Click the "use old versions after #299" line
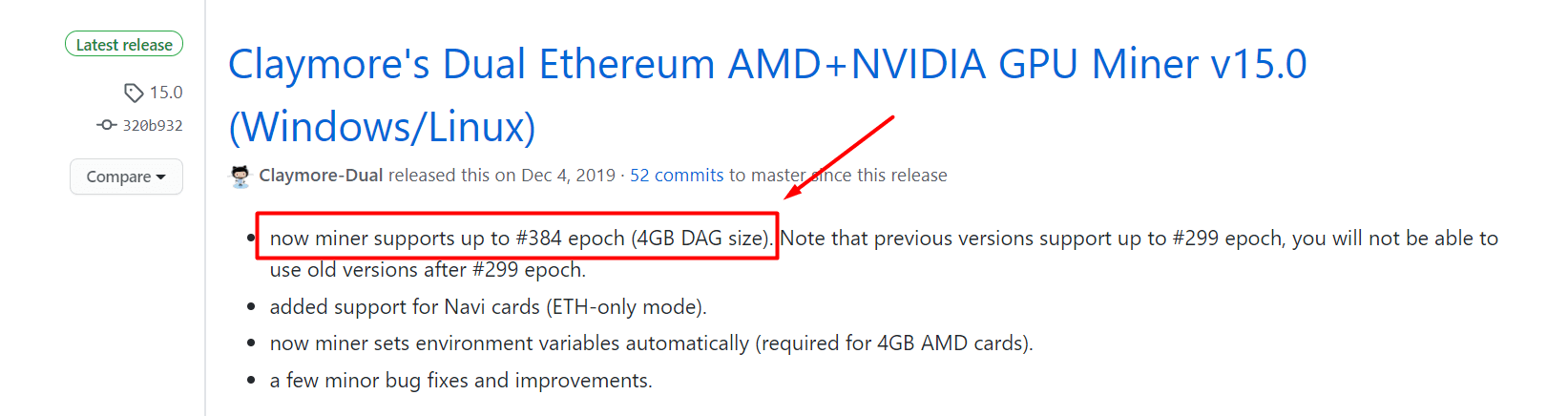Image resolution: width=1568 pixels, height=416 pixels. pyautogui.click(x=428, y=270)
